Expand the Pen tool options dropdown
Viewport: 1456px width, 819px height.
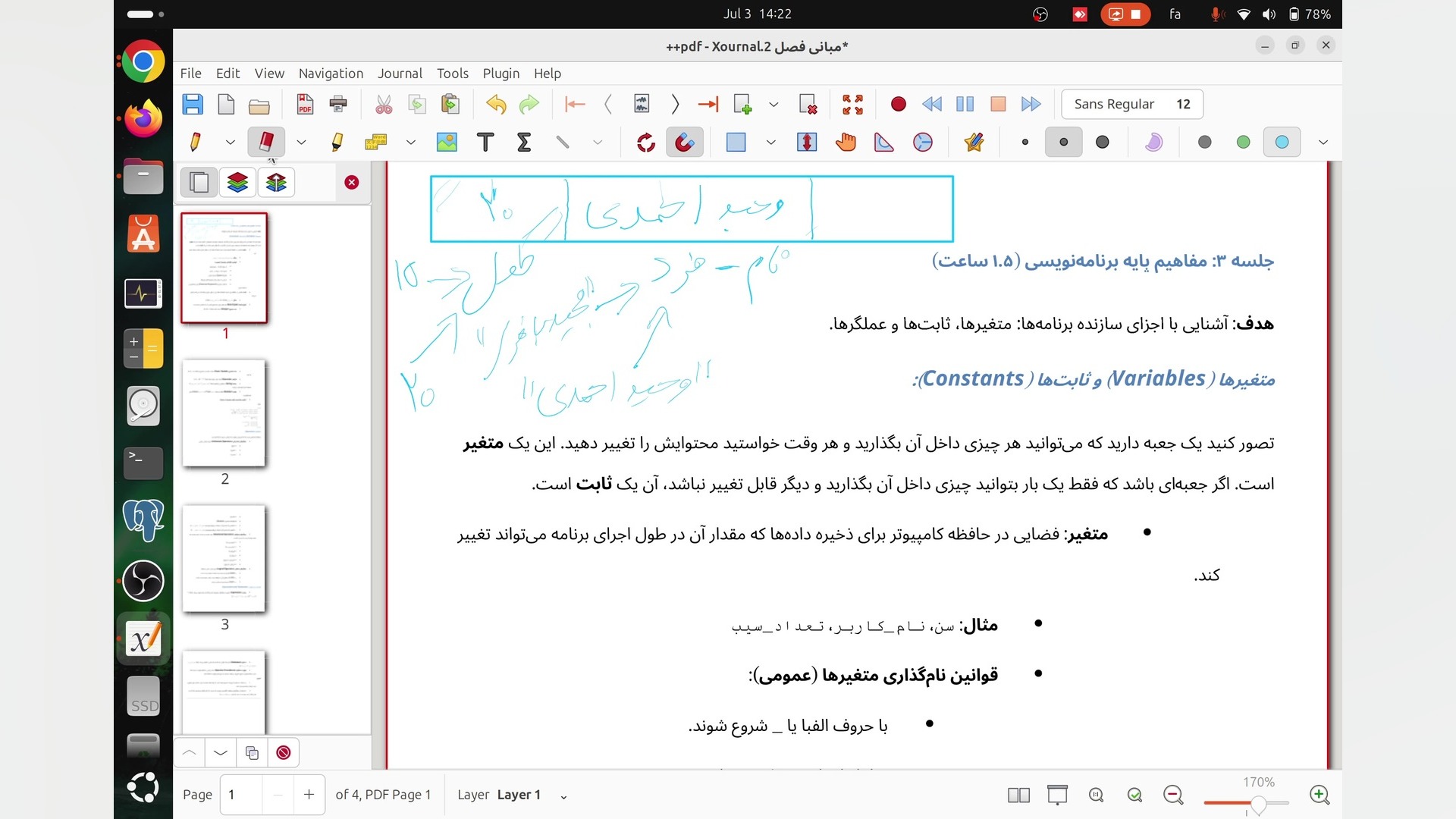tap(230, 142)
